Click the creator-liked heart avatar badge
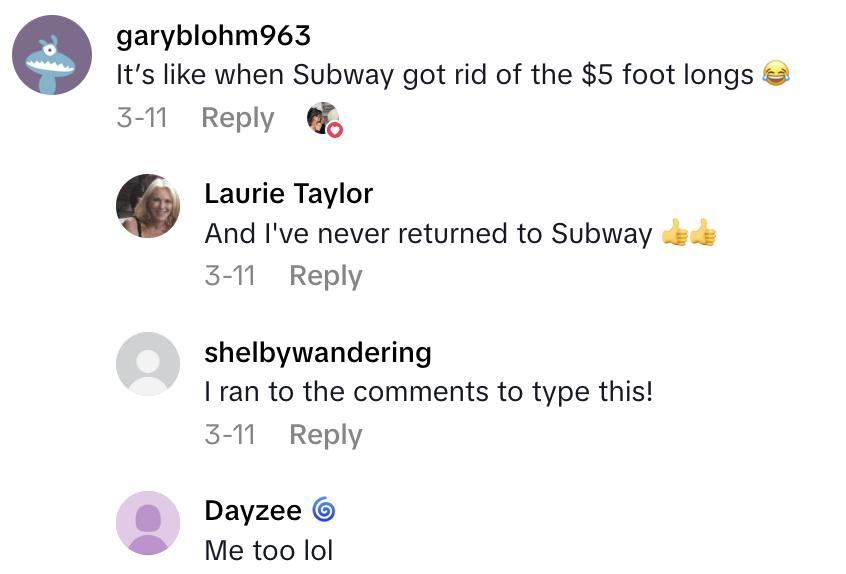This screenshot has width=846, height=574. [x=323, y=119]
